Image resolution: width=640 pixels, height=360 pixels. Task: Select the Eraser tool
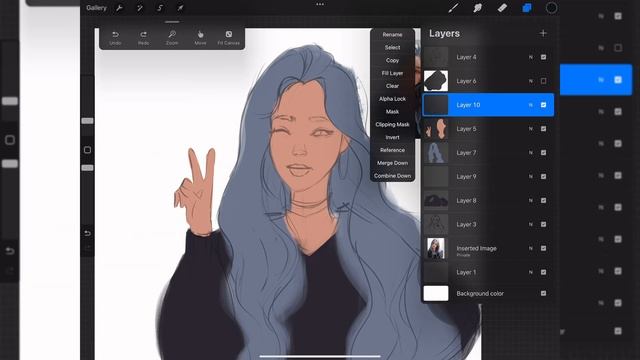point(502,8)
